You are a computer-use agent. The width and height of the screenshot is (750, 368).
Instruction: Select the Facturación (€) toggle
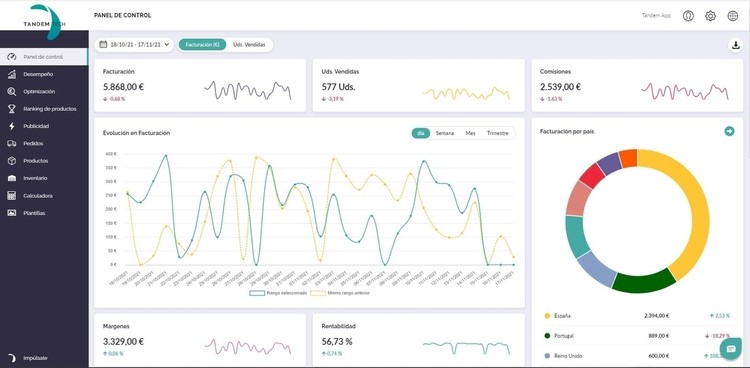pyautogui.click(x=202, y=45)
